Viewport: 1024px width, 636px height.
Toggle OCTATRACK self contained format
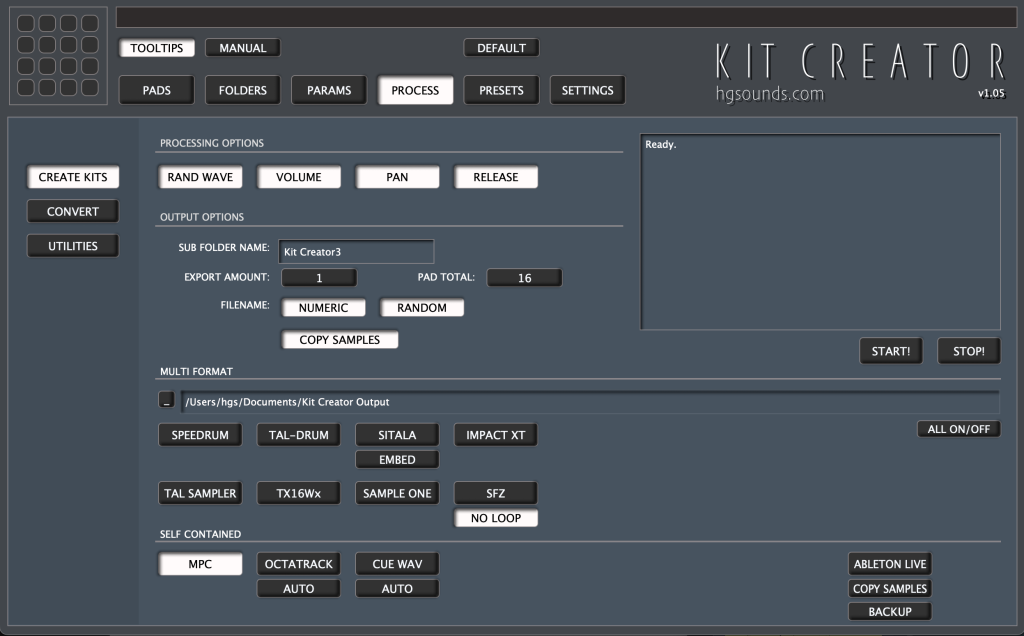click(298, 564)
